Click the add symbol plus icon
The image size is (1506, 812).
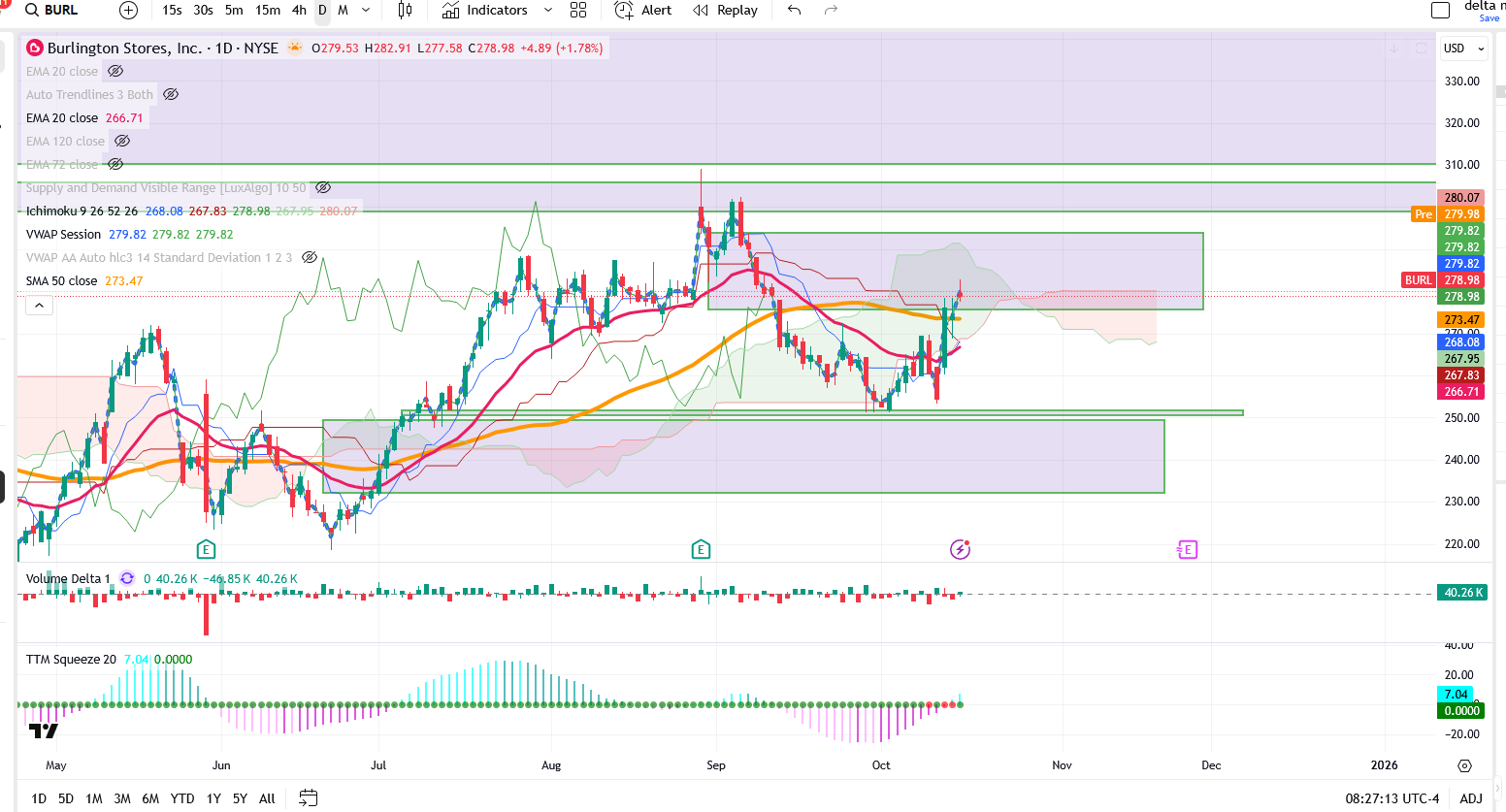pos(128,11)
